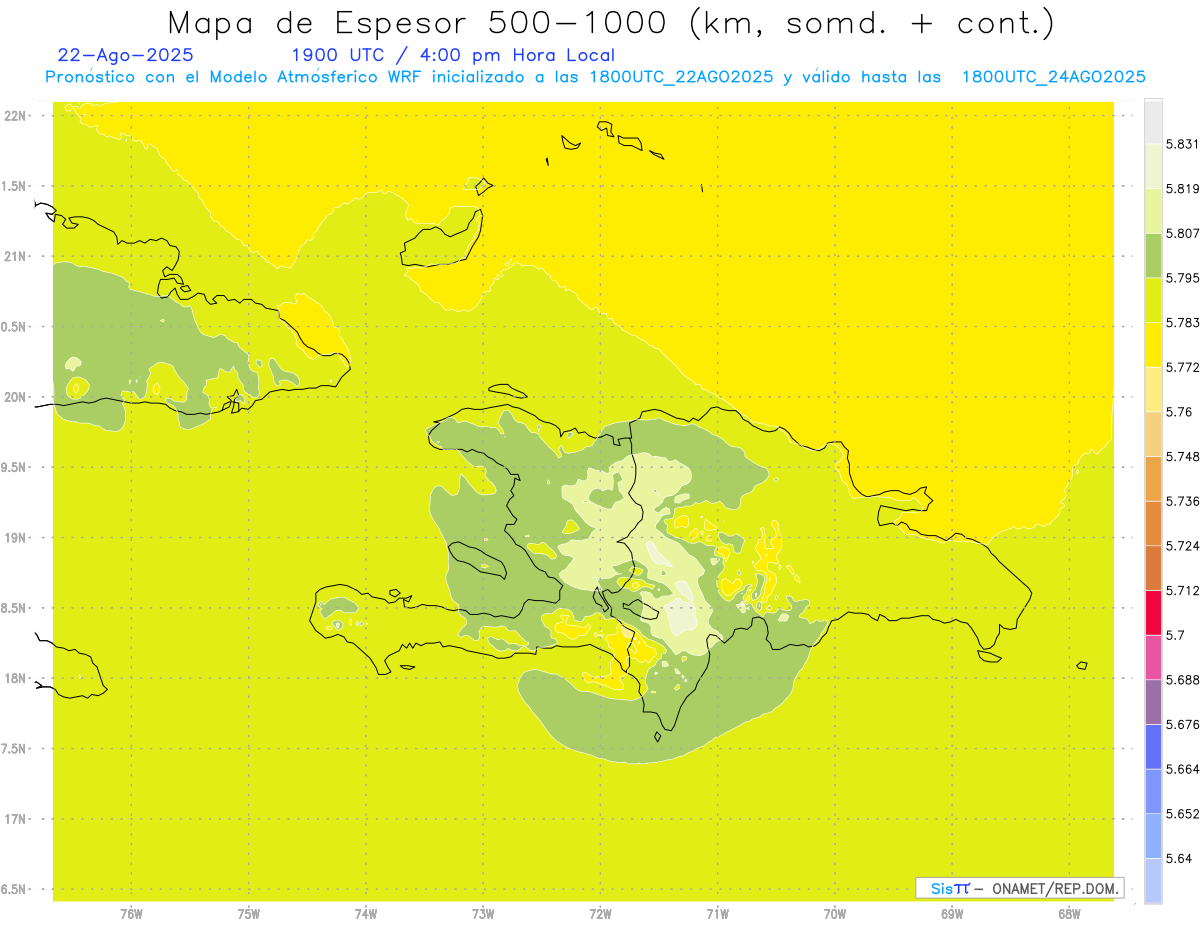The width and height of the screenshot is (1200, 927).
Task: Pick the red color bar segment above 5.7
Action: [x=1153, y=613]
